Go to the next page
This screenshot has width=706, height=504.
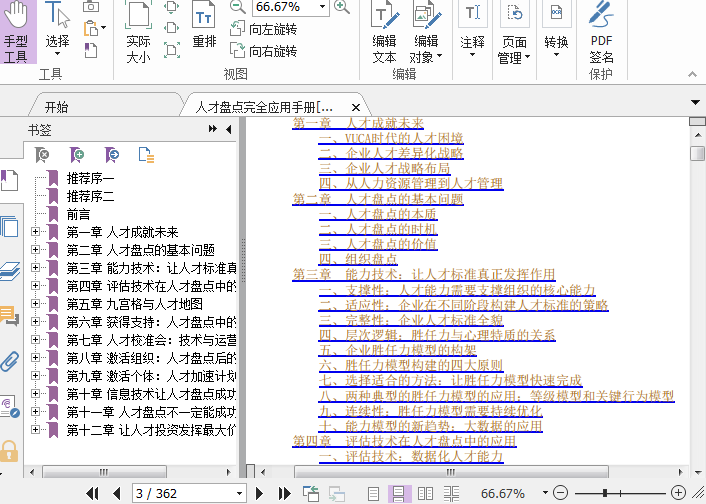coord(259,494)
